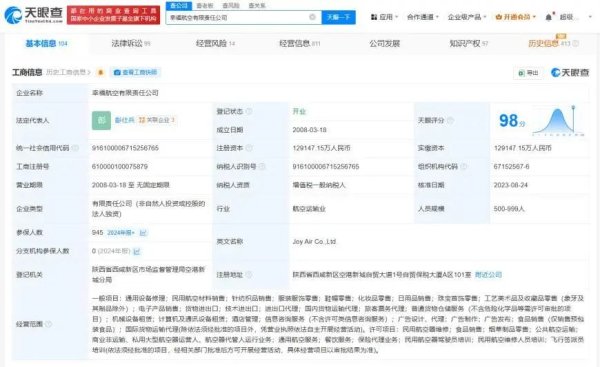Open the 应用 dropdown menu
Screen dimensions: 600x367
pos(385,17)
